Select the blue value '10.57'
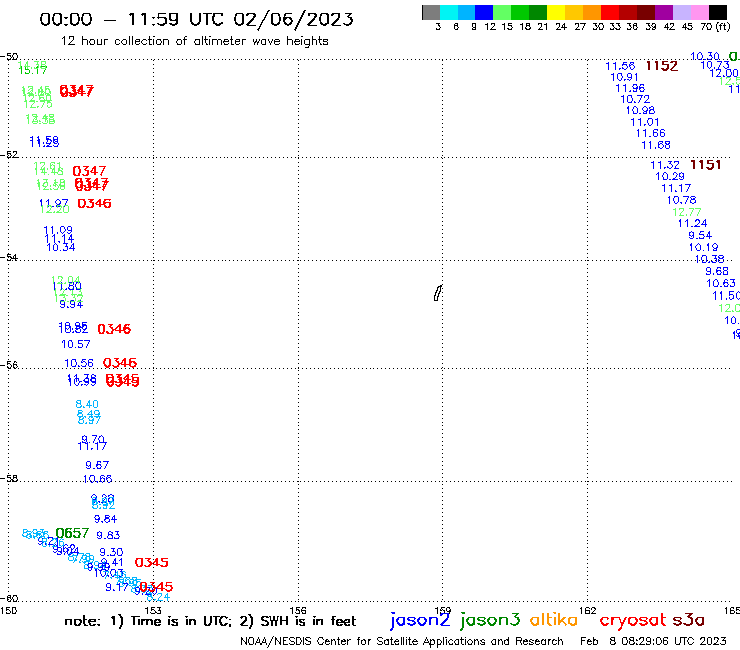Screen dimensions: 740x650 (x=76, y=345)
